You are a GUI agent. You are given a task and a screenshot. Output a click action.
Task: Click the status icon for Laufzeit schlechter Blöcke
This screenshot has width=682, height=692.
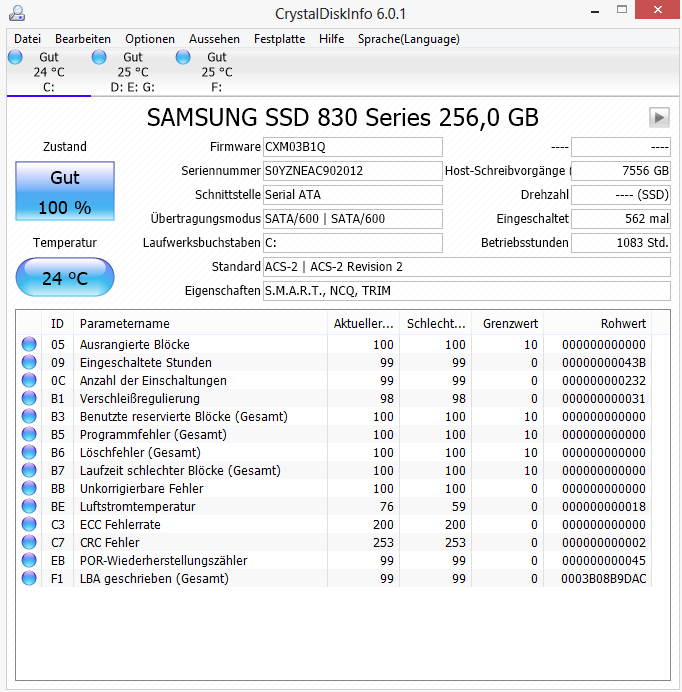click(x=29, y=470)
